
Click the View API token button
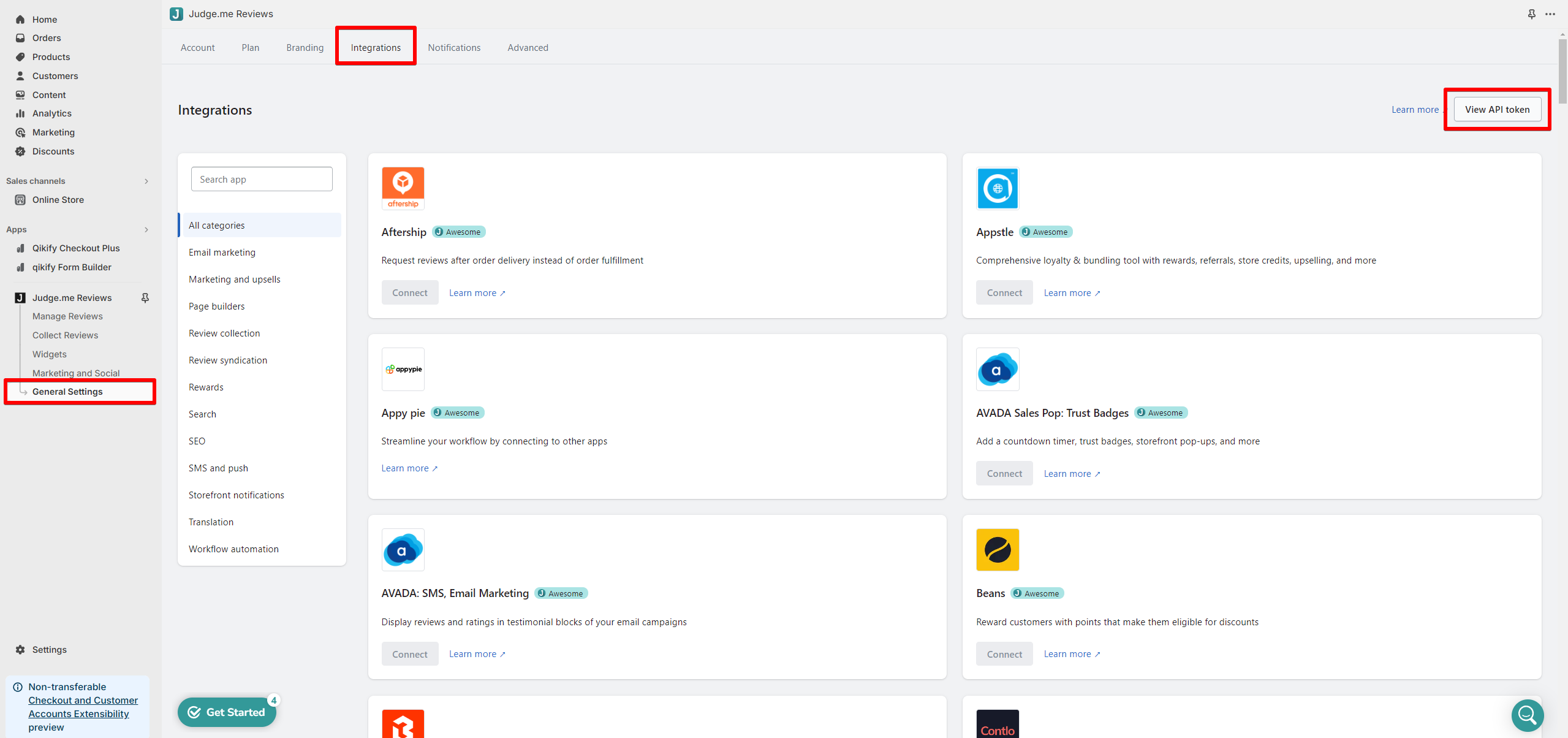[1497, 110]
